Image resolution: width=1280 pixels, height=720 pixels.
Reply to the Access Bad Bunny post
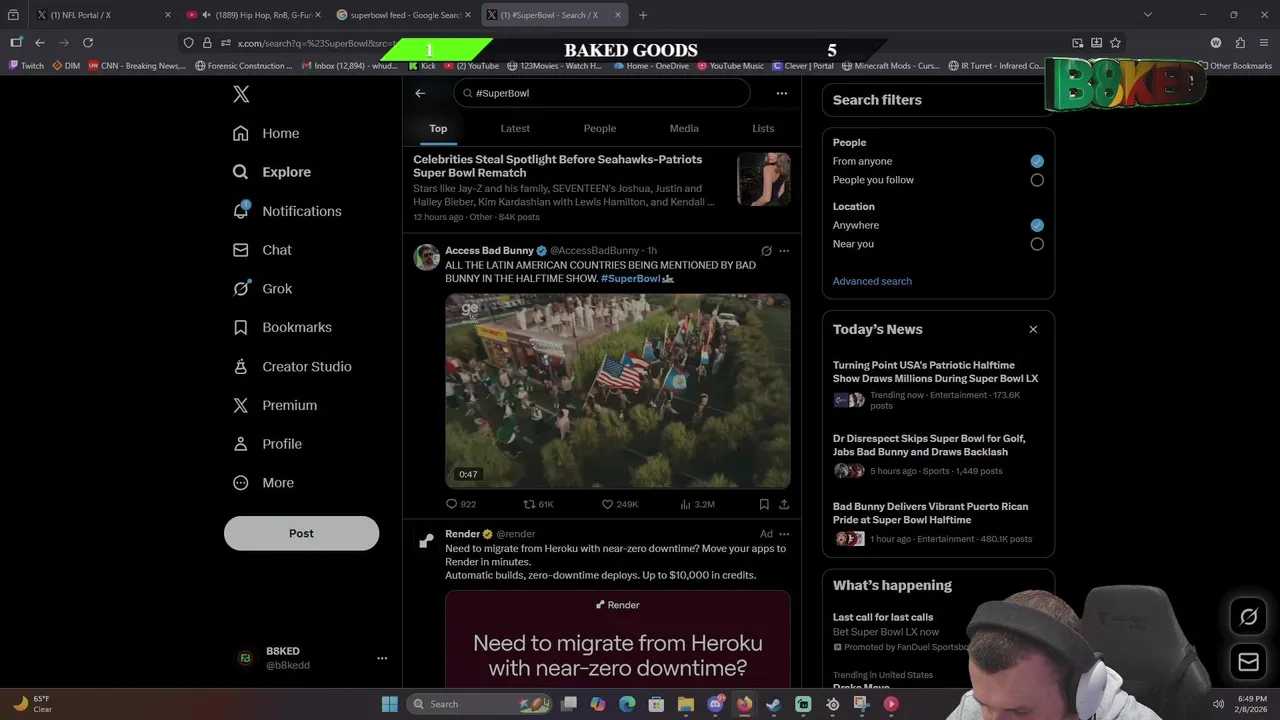click(460, 504)
